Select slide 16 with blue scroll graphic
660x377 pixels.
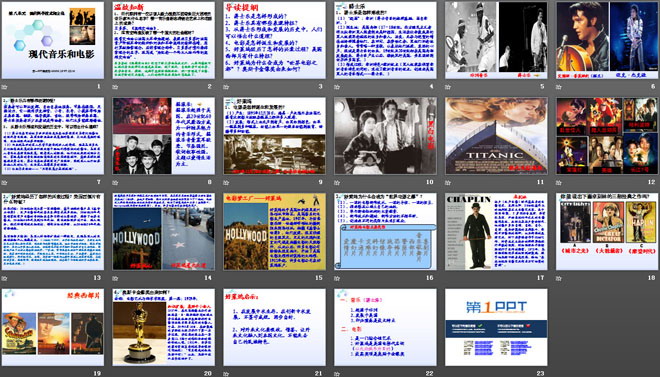[x=386, y=231]
